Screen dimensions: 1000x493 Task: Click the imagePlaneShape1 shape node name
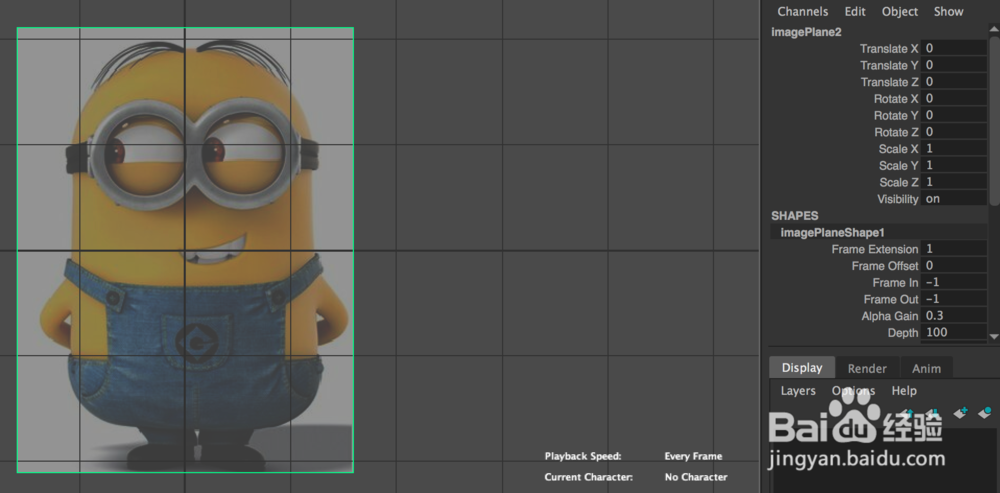[832, 233]
